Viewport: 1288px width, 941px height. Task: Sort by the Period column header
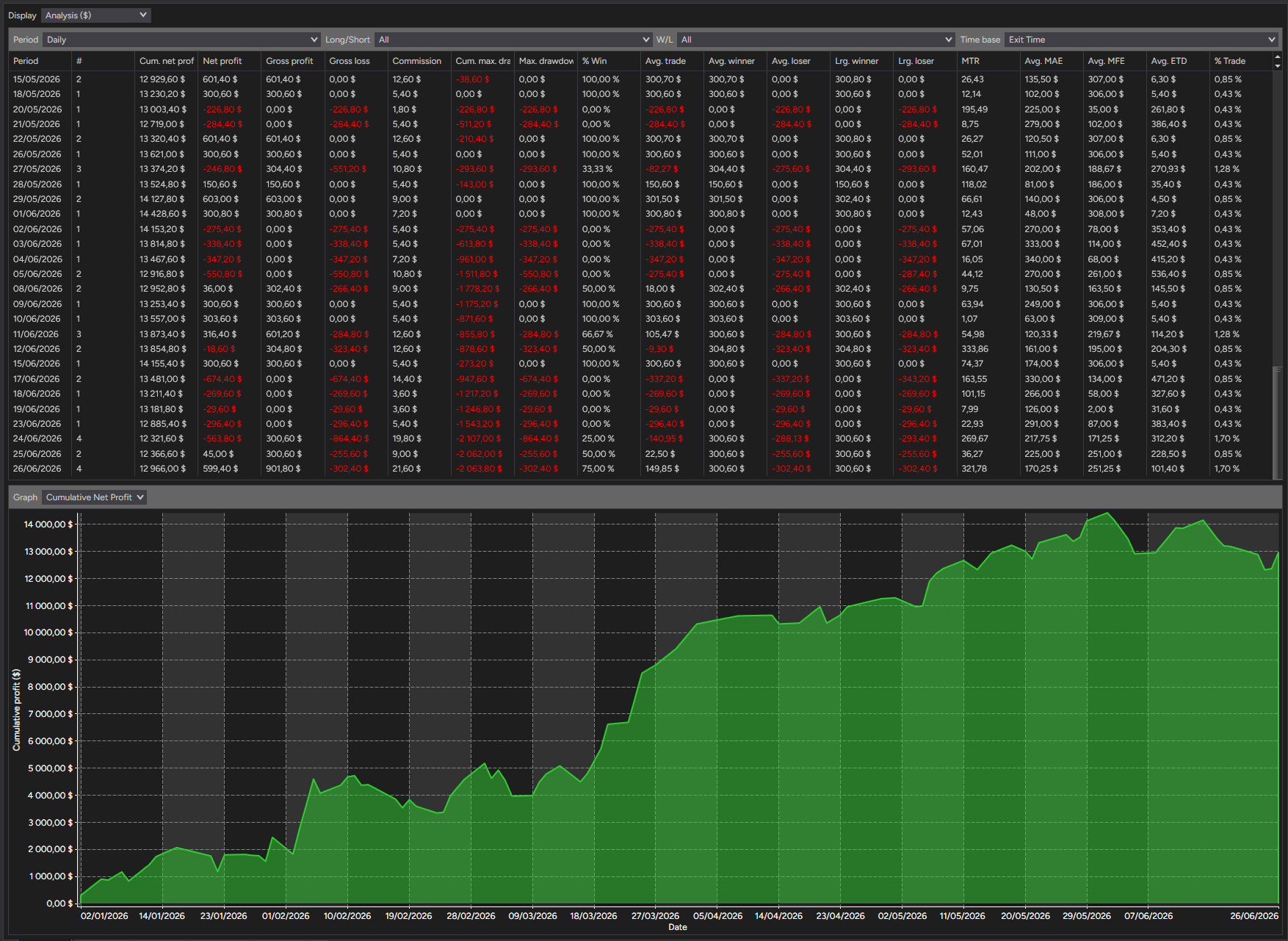coord(40,61)
